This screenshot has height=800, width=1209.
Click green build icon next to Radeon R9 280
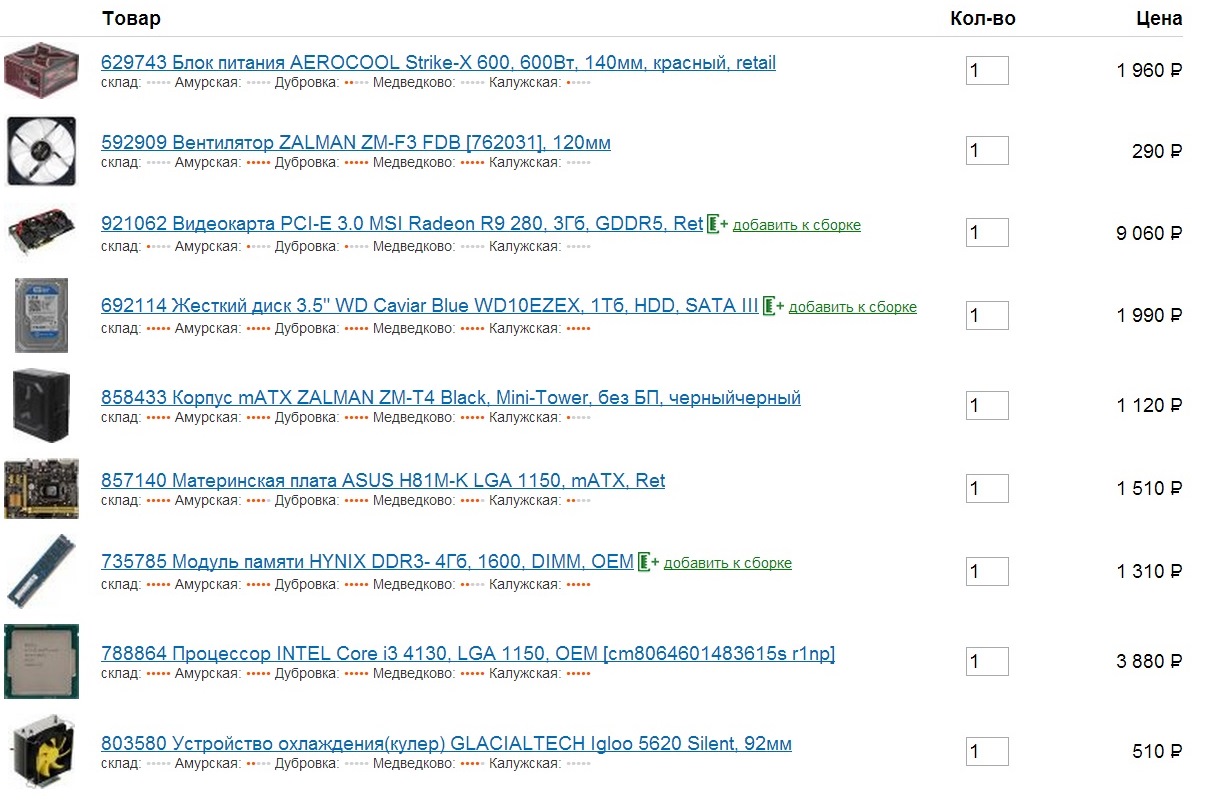(x=717, y=225)
